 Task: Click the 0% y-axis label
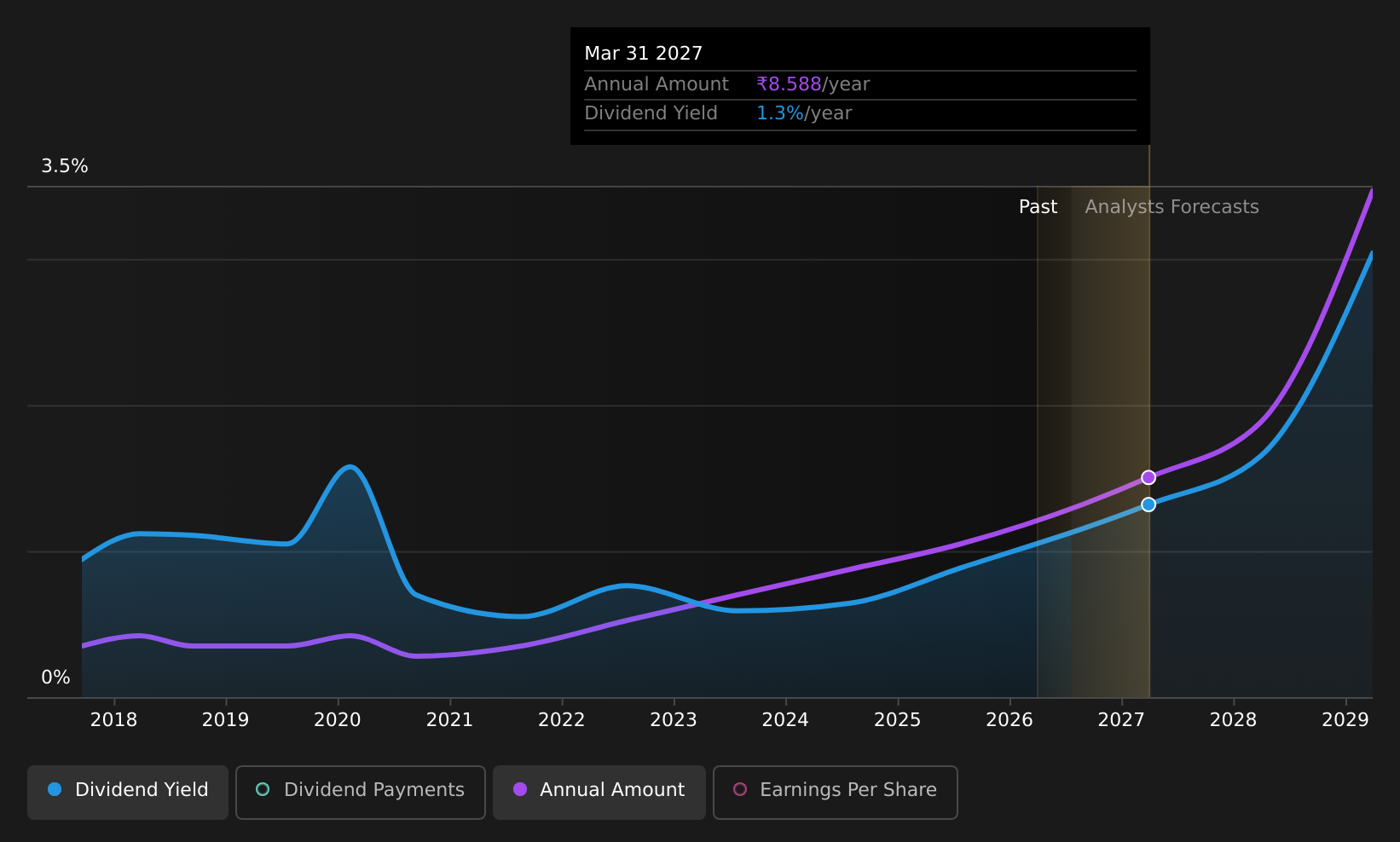click(56, 678)
